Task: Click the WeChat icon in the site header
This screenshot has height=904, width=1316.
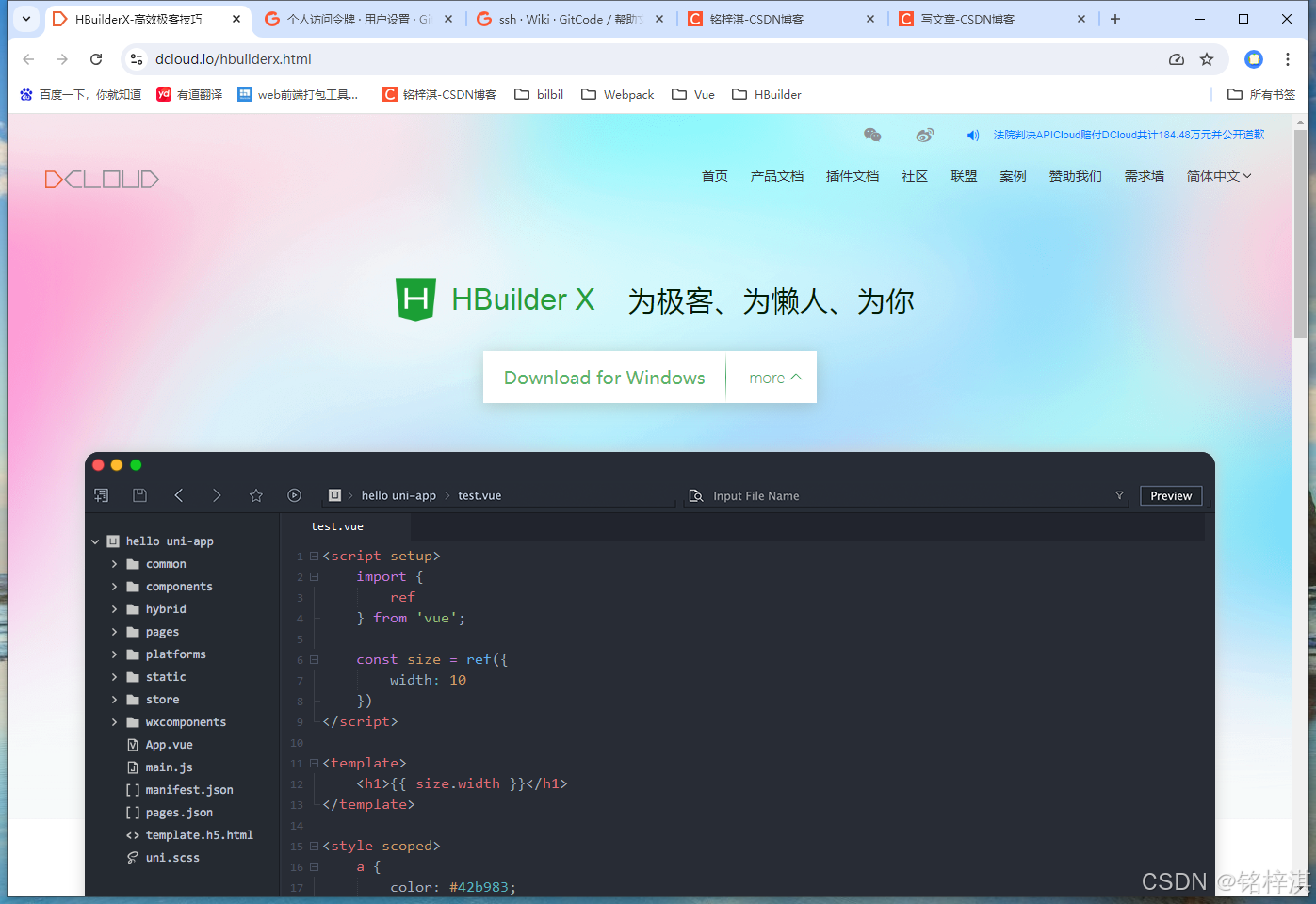Action: point(872,135)
